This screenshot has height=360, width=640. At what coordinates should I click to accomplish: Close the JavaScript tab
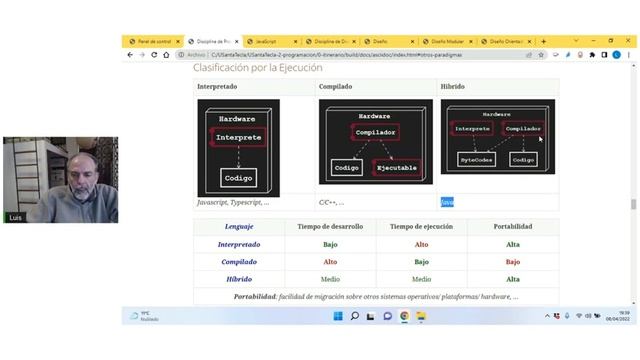tap(296, 42)
